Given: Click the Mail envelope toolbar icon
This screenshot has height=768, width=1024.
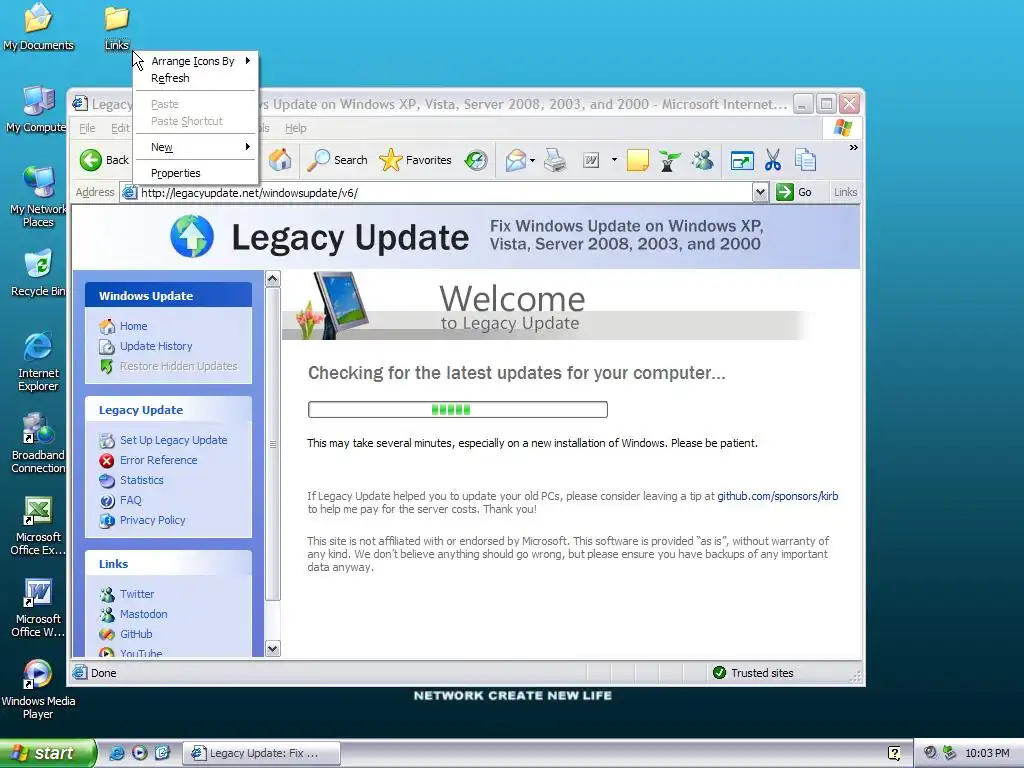Looking at the screenshot, I should [515, 160].
